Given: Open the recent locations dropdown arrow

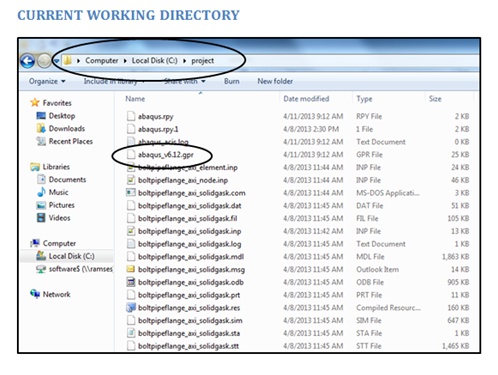Looking at the screenshot, I should coord(57,61).
